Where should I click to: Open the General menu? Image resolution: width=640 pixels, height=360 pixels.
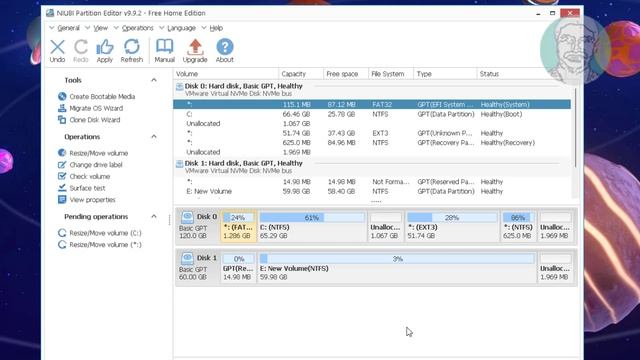[x=68, y=28]
